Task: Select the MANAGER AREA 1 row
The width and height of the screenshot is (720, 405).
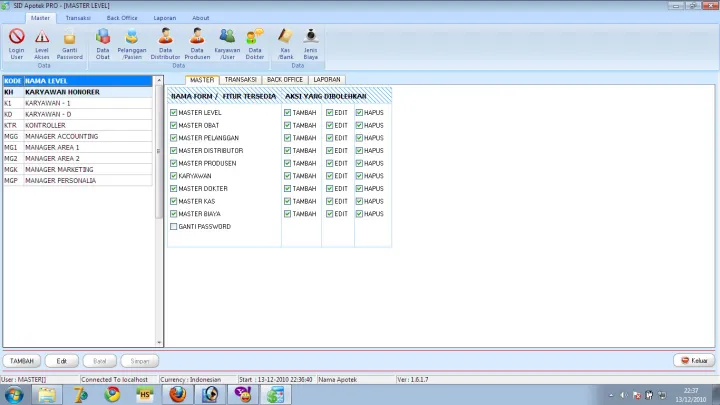Action: point(78,147)
